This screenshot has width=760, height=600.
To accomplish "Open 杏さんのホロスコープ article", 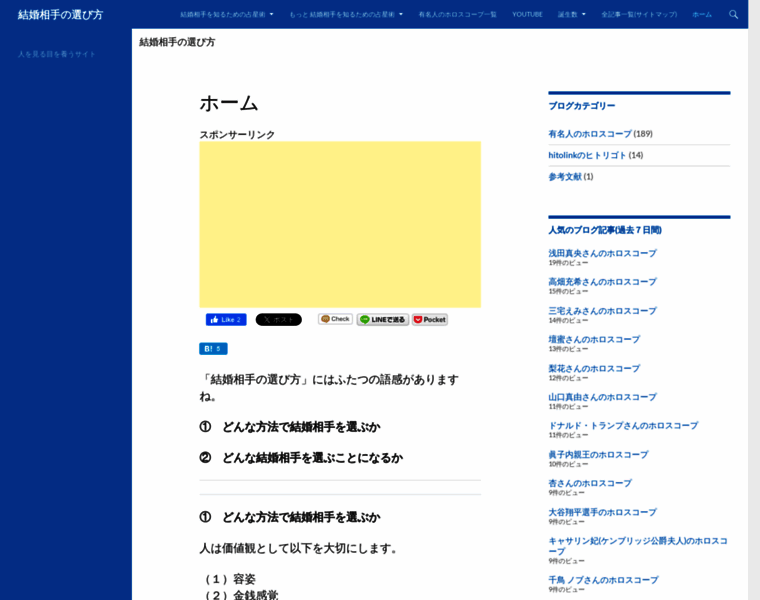I will pyautogui.click(x=590, y=483).
